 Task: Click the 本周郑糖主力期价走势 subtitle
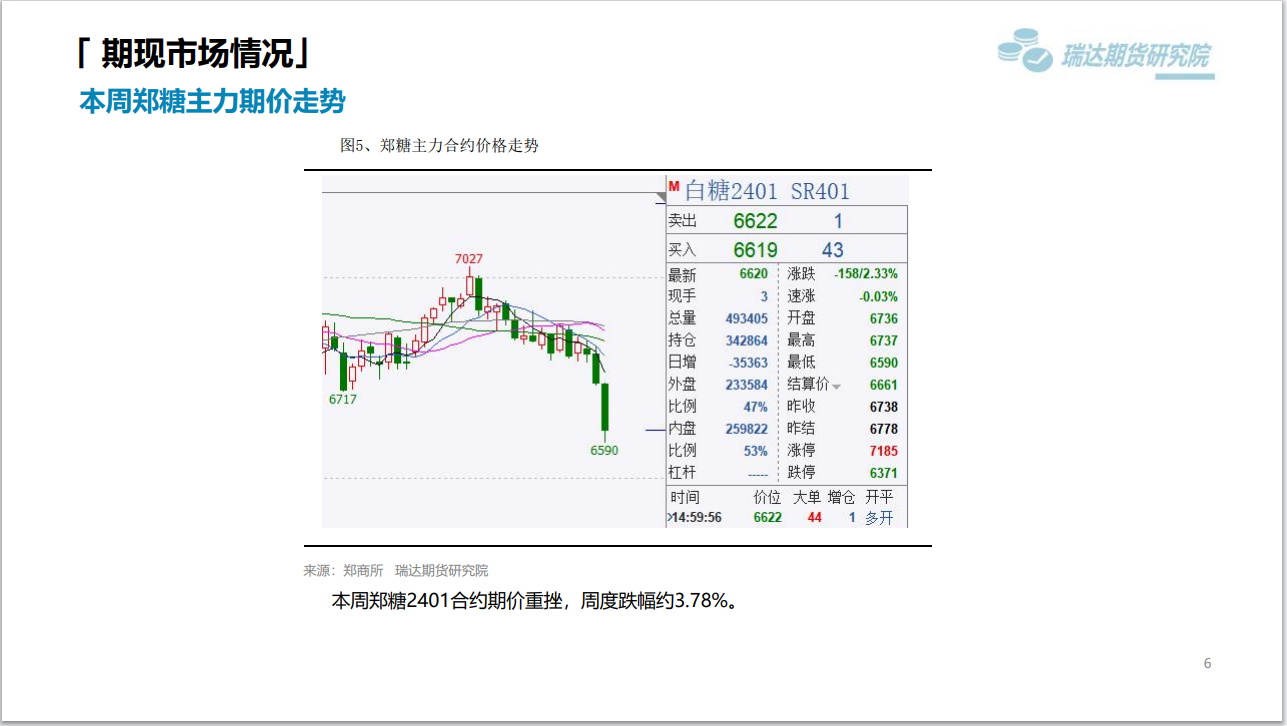tap(212, 101)
